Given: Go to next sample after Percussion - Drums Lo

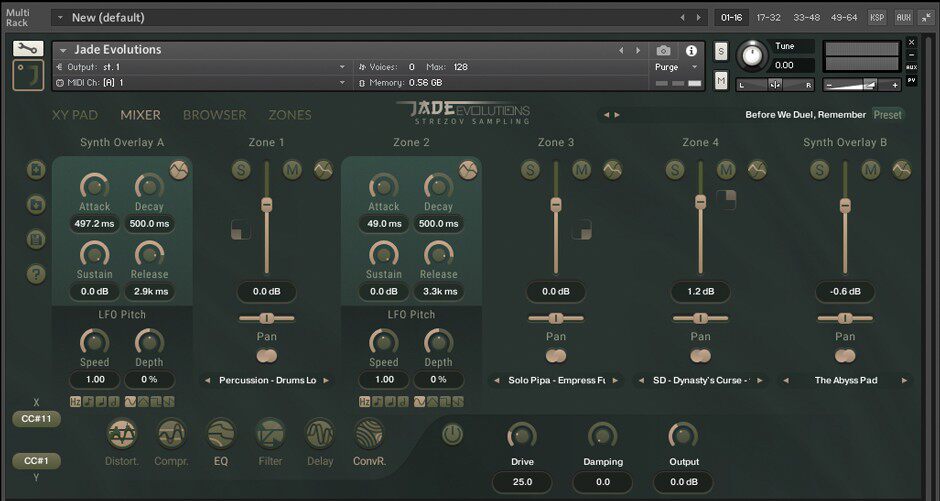Looking at the screenshot, I should pos(326,381).
